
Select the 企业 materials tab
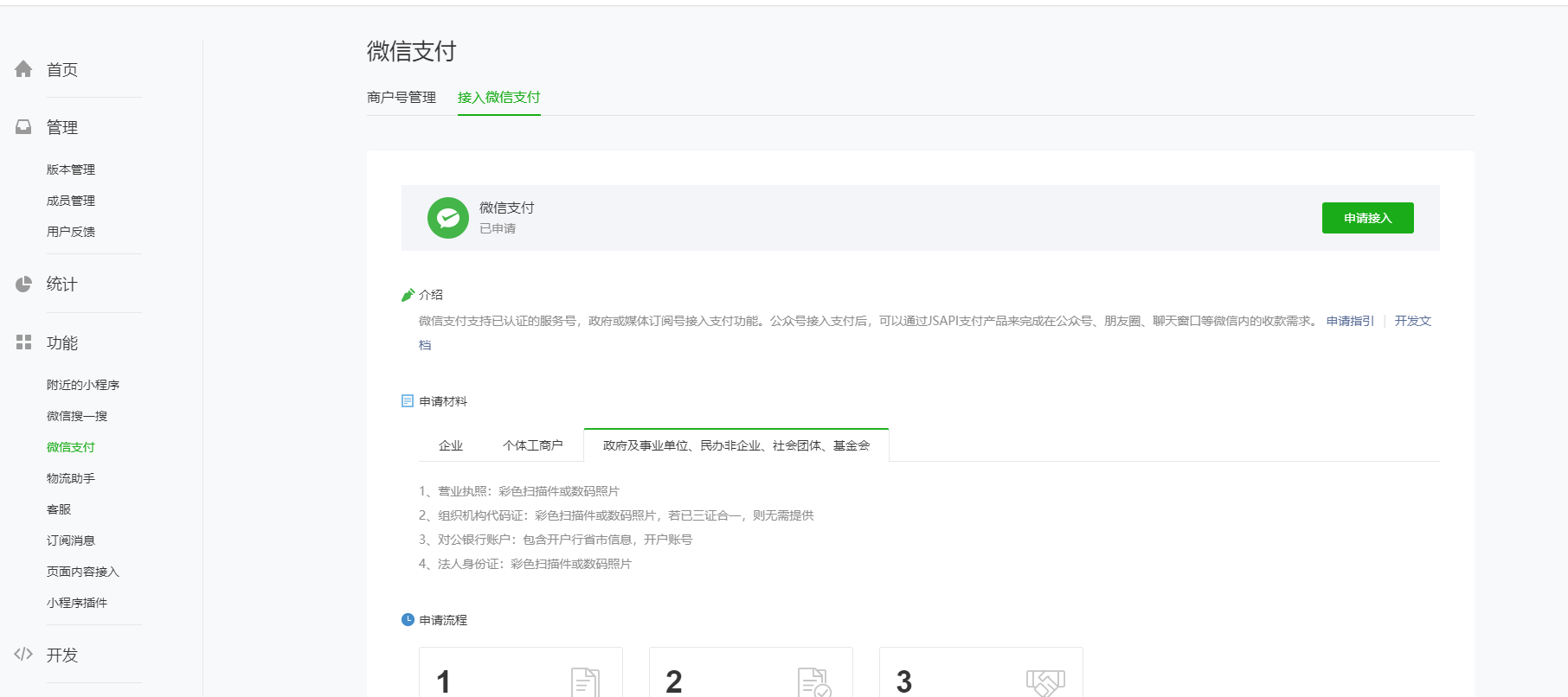(451, 445)
